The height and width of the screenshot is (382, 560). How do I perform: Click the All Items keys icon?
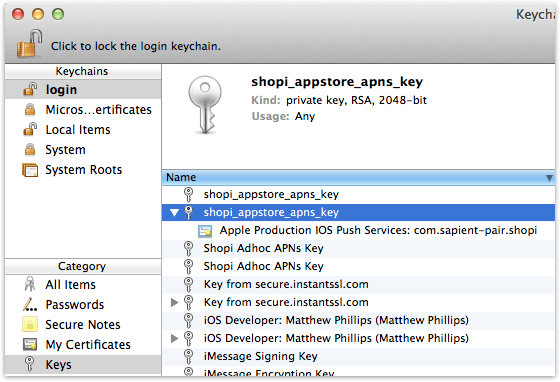(x=30, y=285)
